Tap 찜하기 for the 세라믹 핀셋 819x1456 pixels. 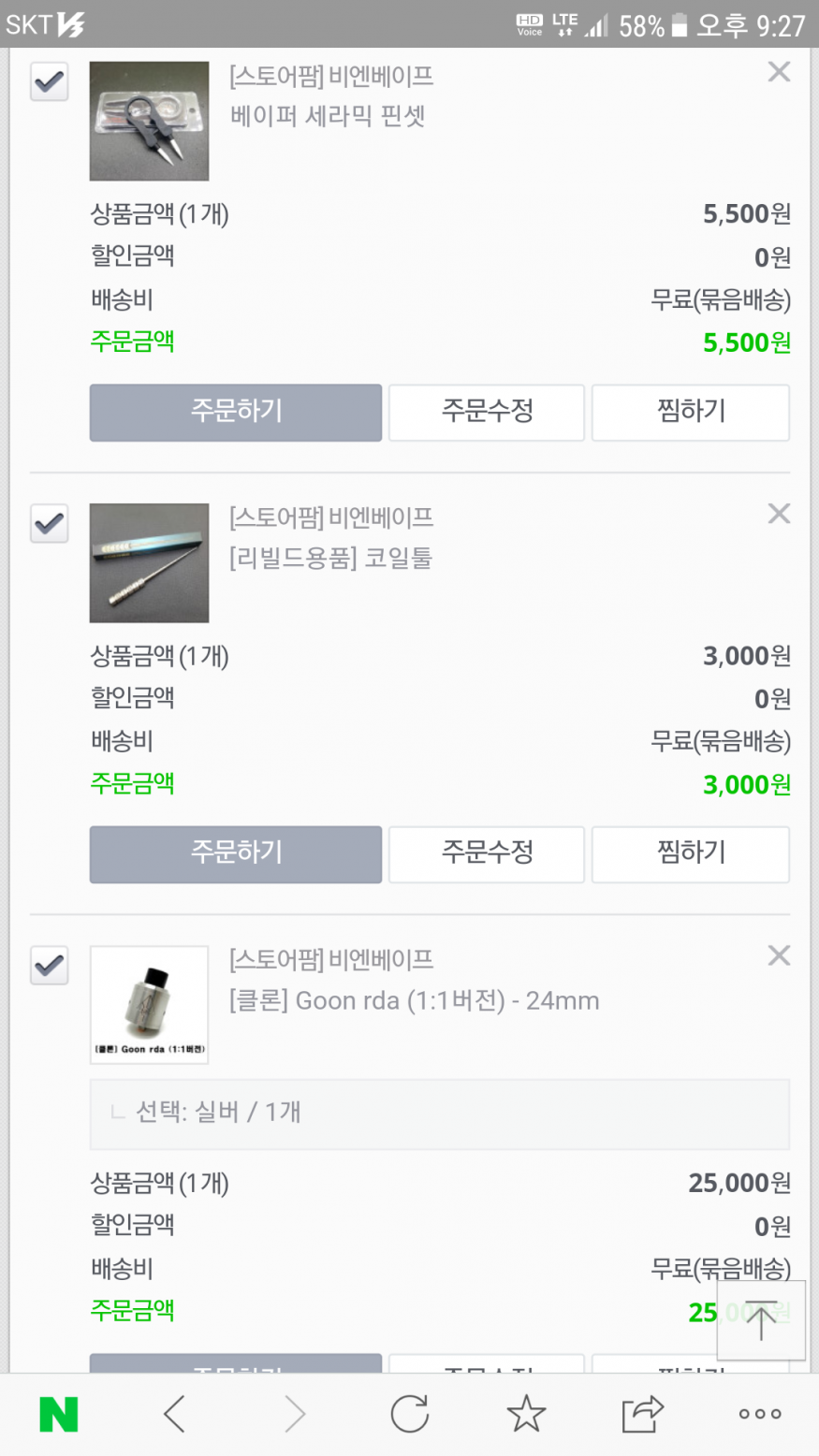point(691,412)
